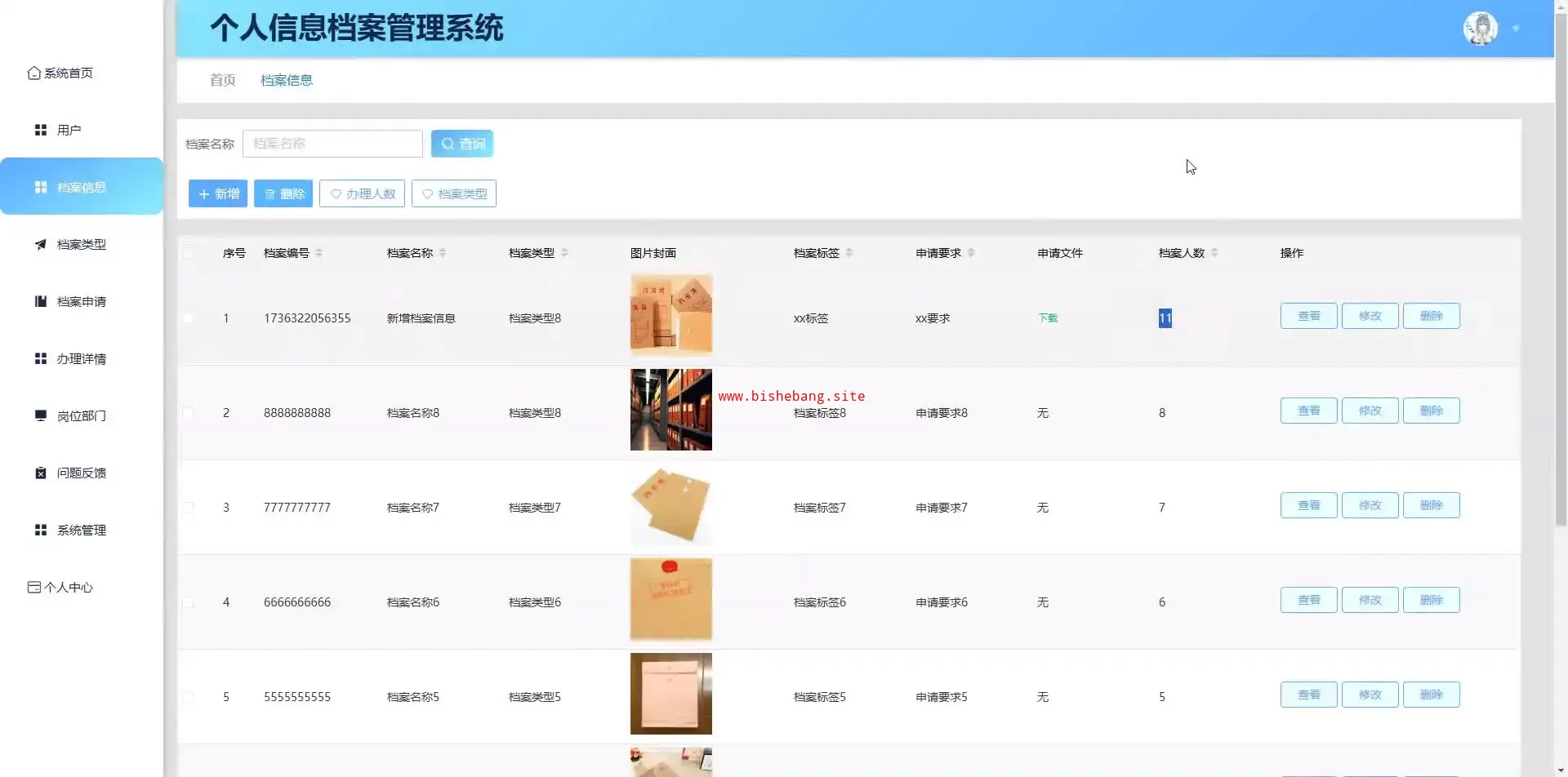1568x777 pixels.
Task: Sort by 档案编号 column arrows
Action: tap(319, 253)
